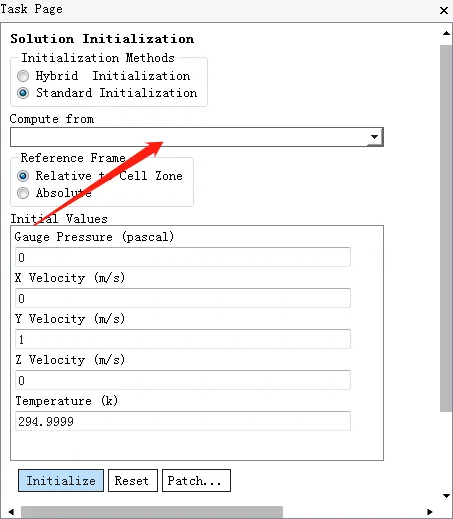Click the horizontal scrollbar left arrow

11,512
